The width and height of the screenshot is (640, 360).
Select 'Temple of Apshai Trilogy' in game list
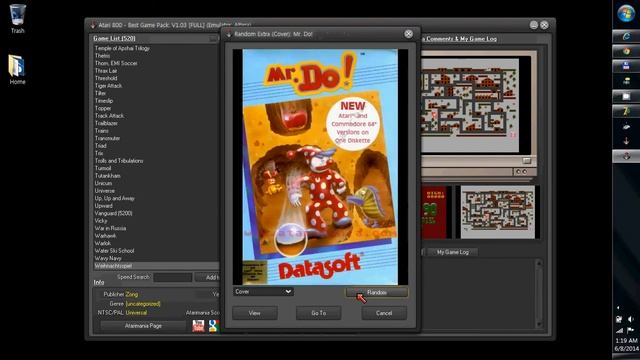coord(122,48)
